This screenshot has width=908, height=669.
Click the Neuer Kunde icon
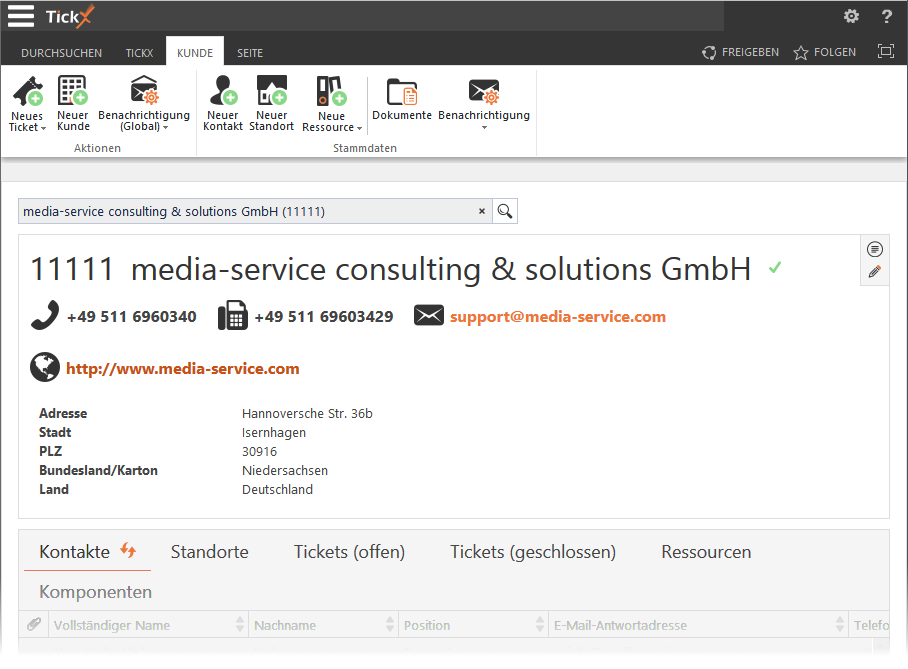click(72, 91)
